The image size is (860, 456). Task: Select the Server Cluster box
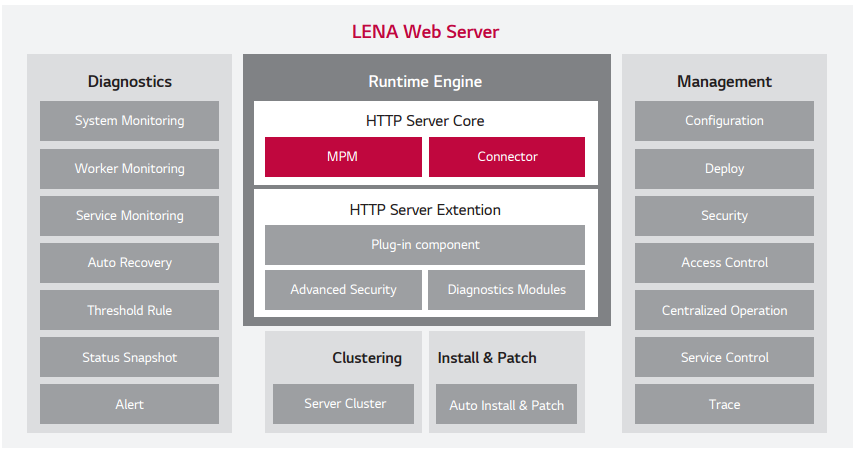point(343,404)
